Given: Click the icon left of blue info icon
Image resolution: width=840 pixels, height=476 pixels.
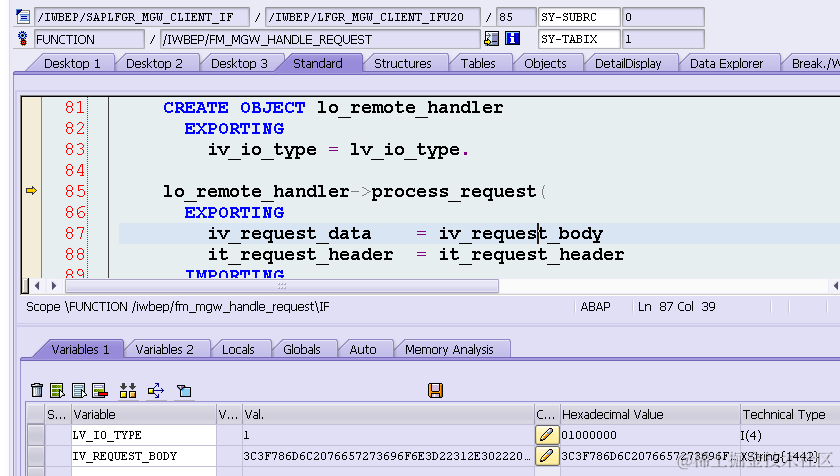Looking at the screenshot, I should 491,39.
